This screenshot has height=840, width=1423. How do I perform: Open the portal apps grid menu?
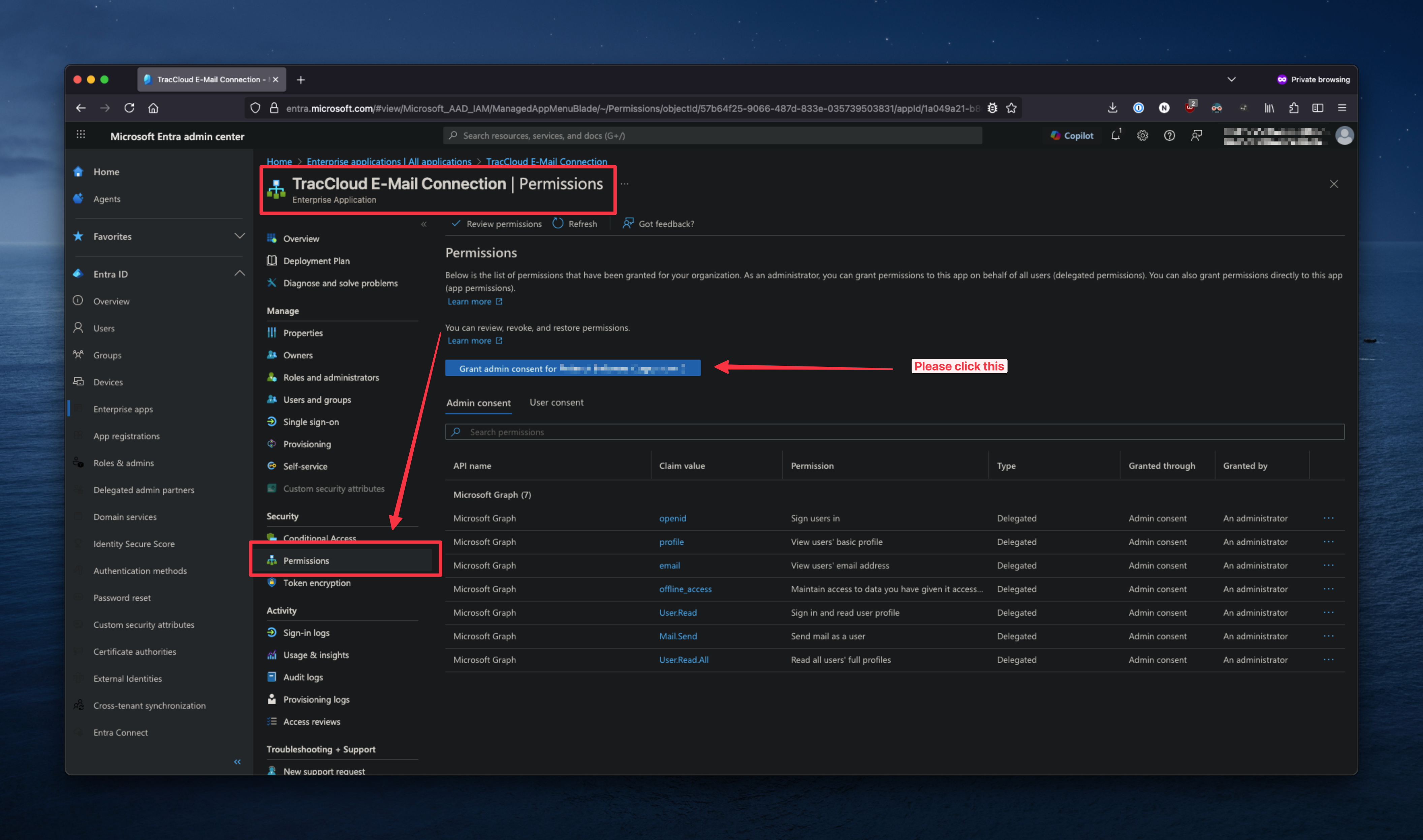[x=81, y=135]
